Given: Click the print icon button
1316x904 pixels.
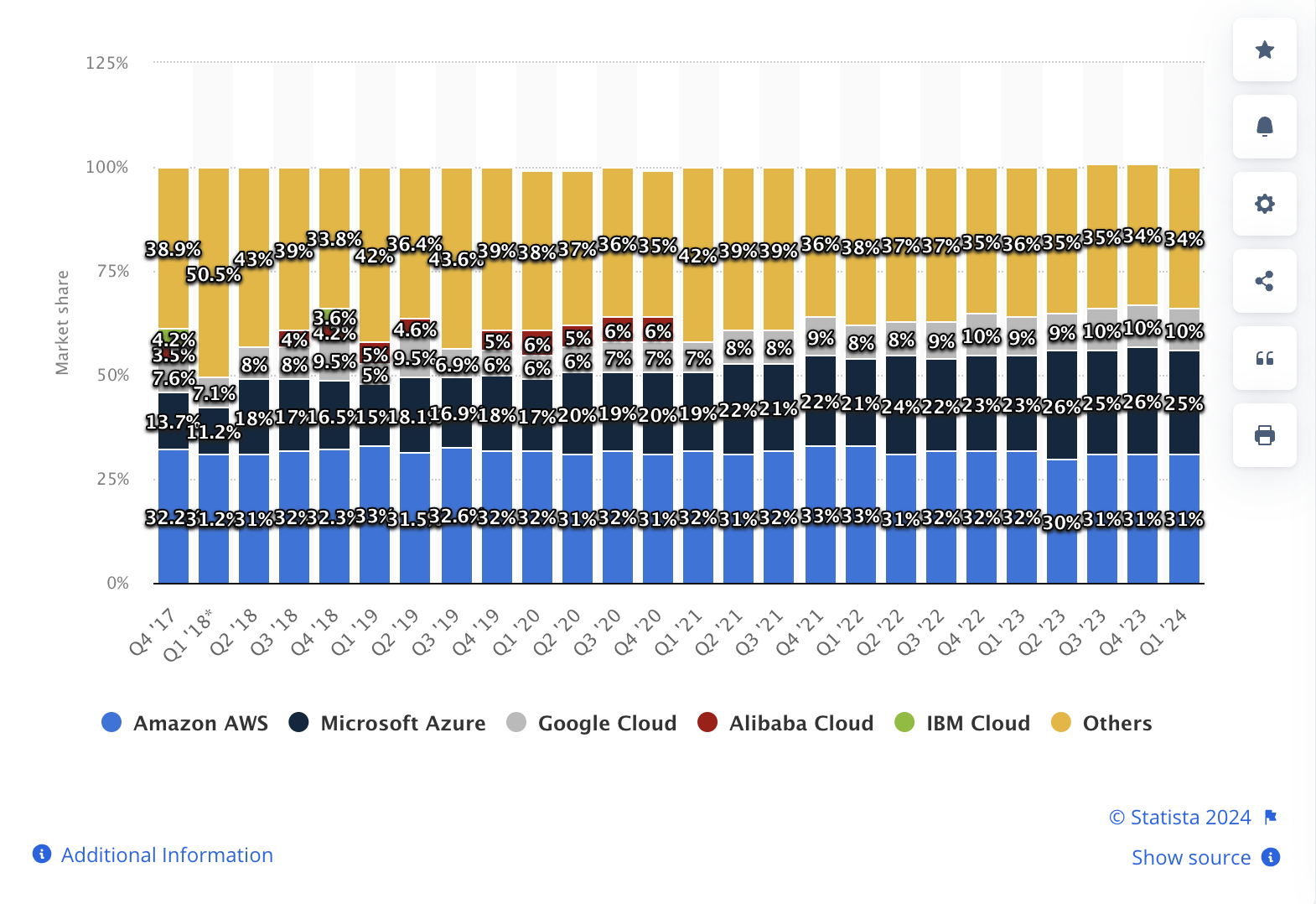Looking at the screenshot, I should [1265, 435].
